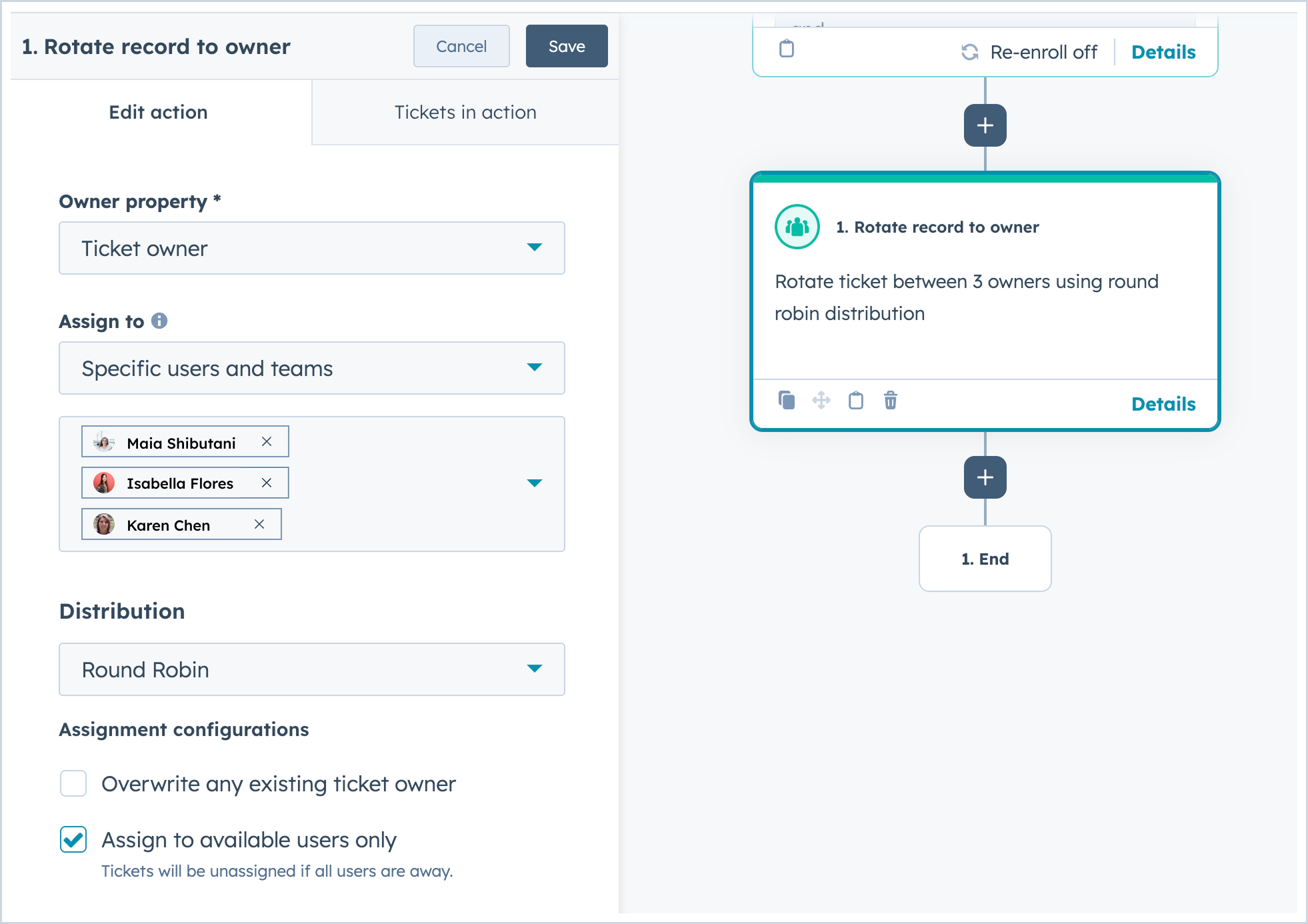Click the Assign to info icon

[159, 321]
